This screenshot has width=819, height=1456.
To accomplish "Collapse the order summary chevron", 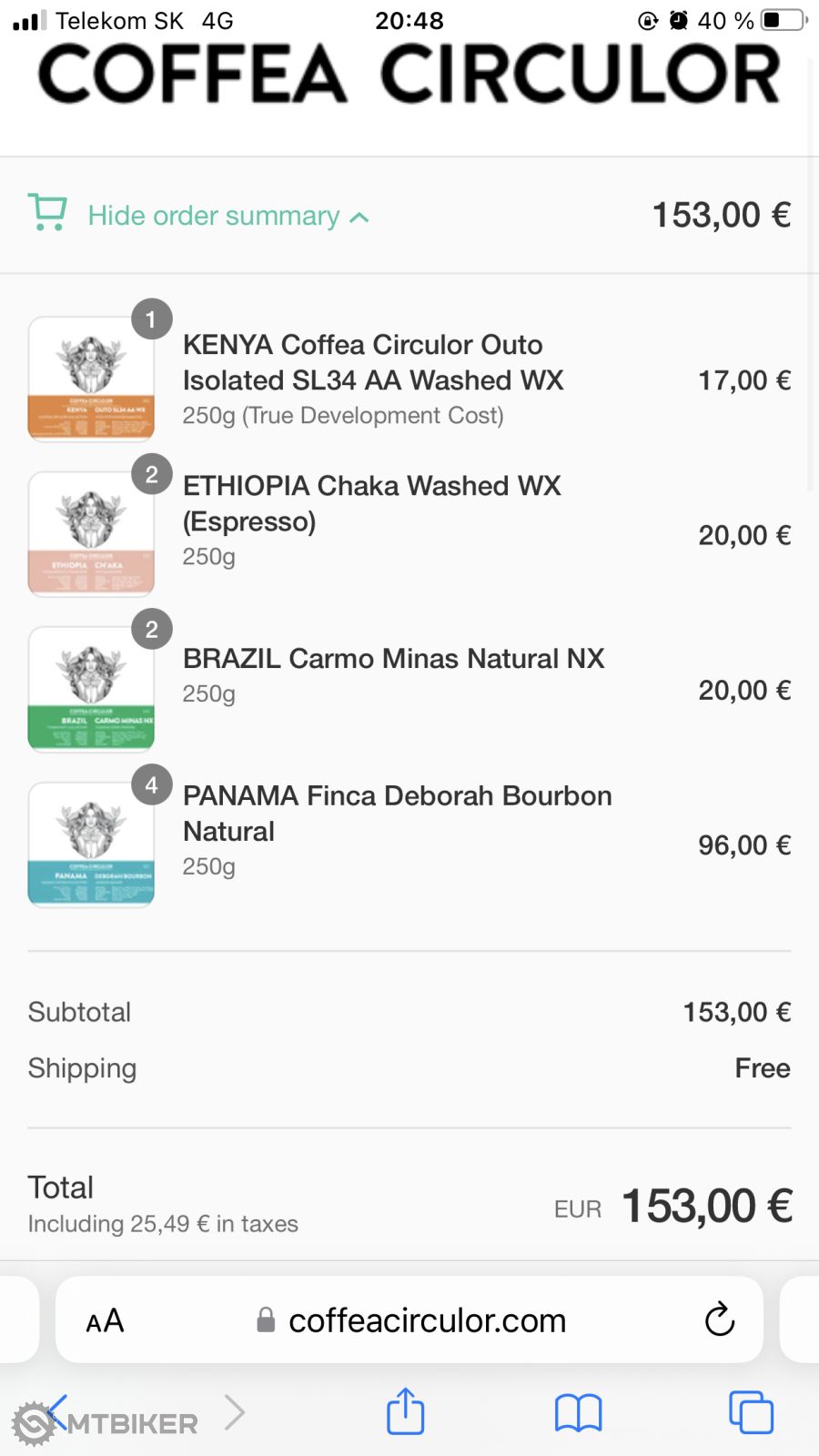I will [x=359, y=217].
